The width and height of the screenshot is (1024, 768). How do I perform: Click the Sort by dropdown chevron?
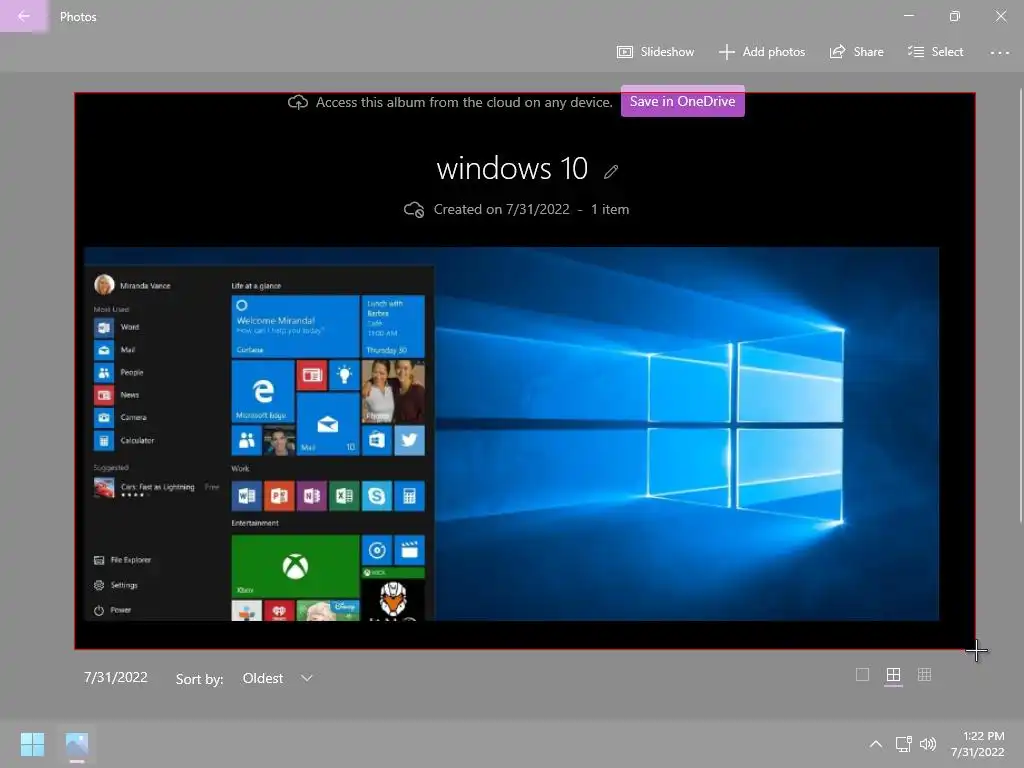point(307,679)
